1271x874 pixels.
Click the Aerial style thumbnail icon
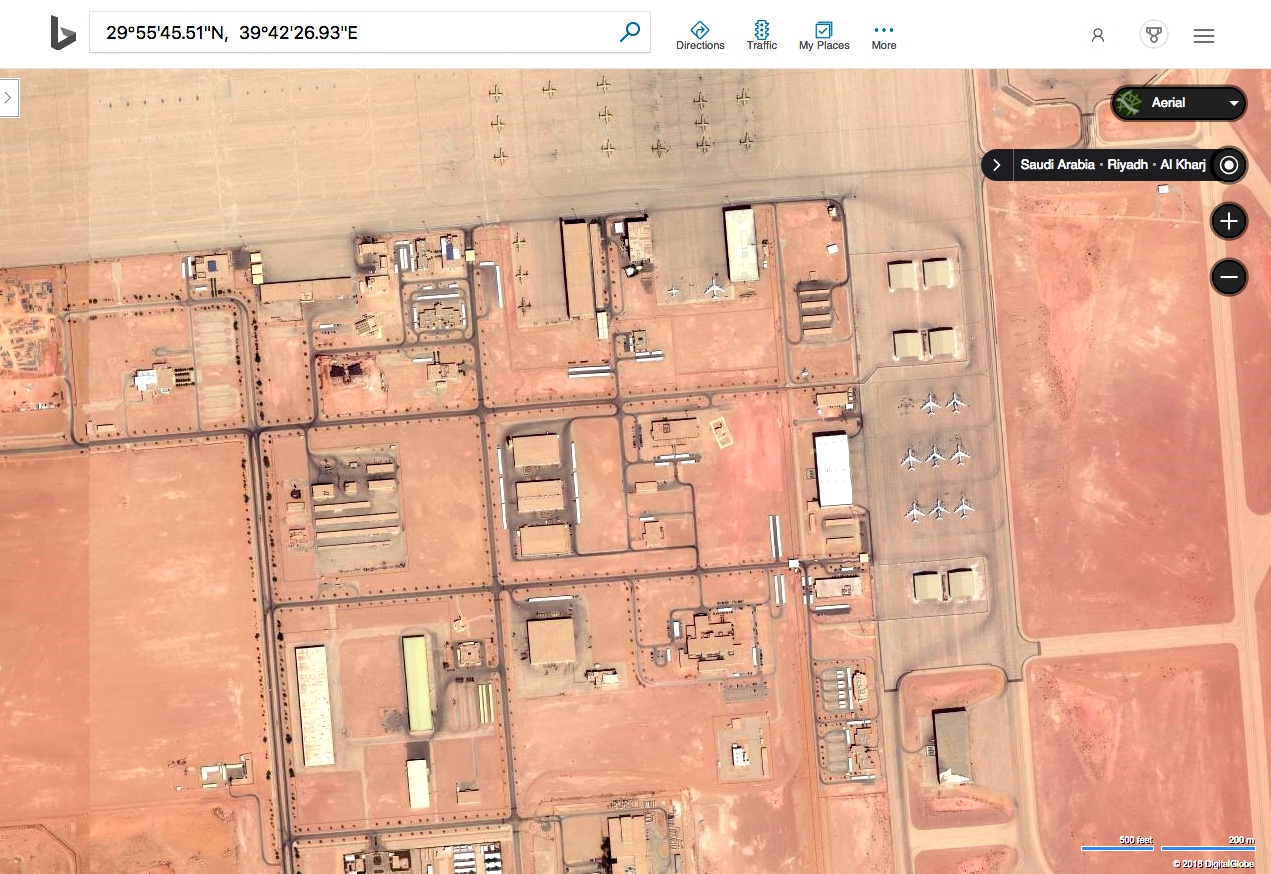[1129, 103]
